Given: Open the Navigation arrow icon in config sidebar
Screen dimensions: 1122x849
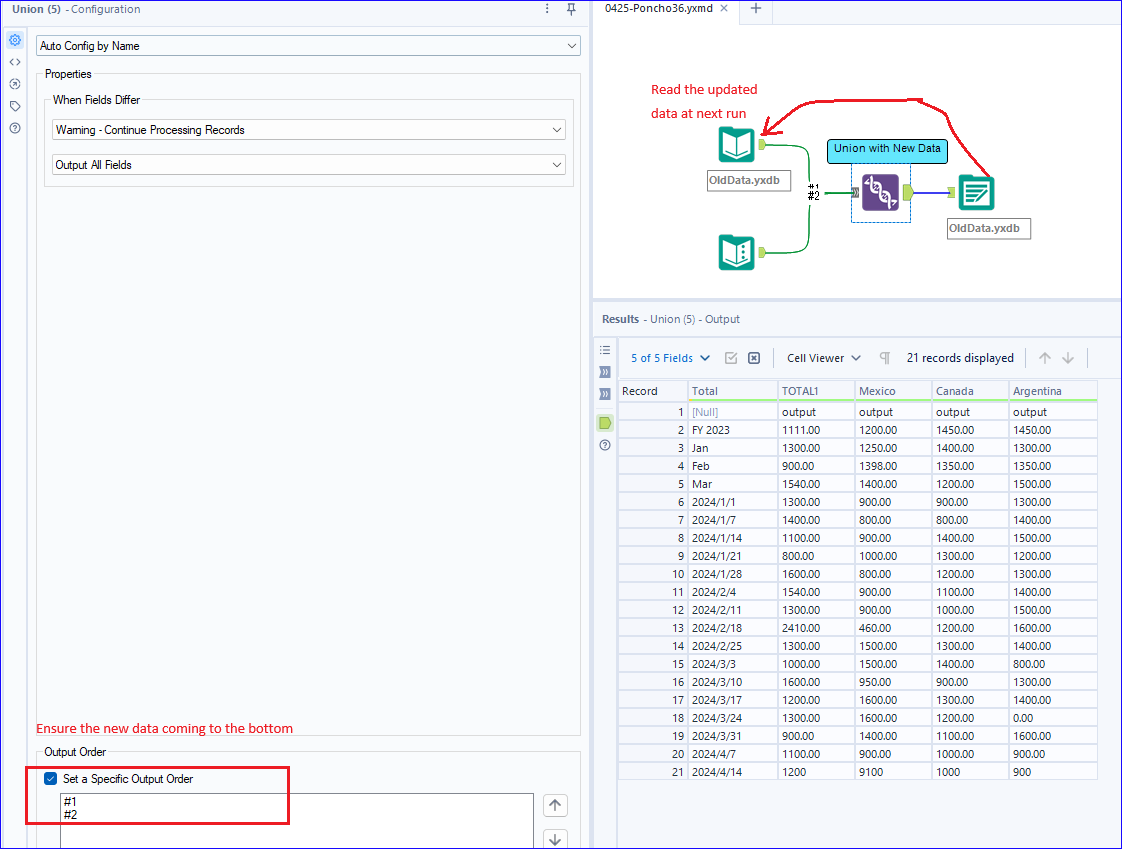Looking at the screenshot, I should (x=15, y=84).
